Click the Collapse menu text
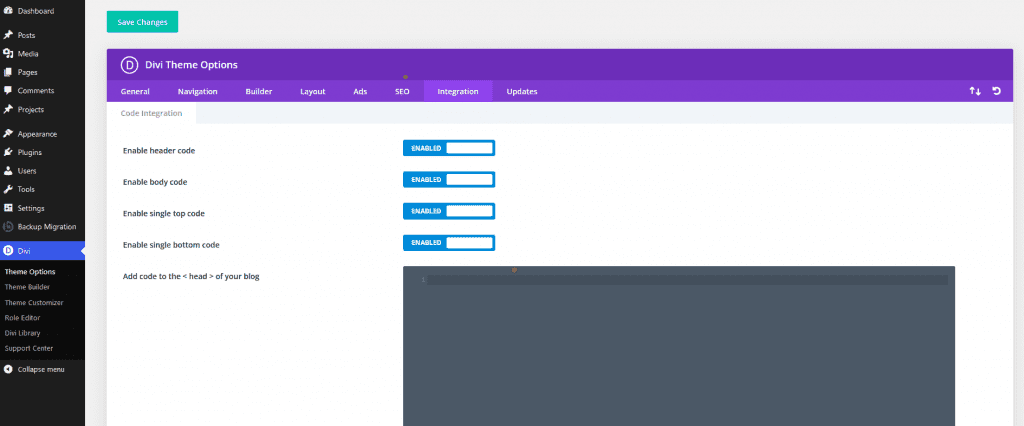Viewport: 1024px width, 426px height. tap(40, 369)
